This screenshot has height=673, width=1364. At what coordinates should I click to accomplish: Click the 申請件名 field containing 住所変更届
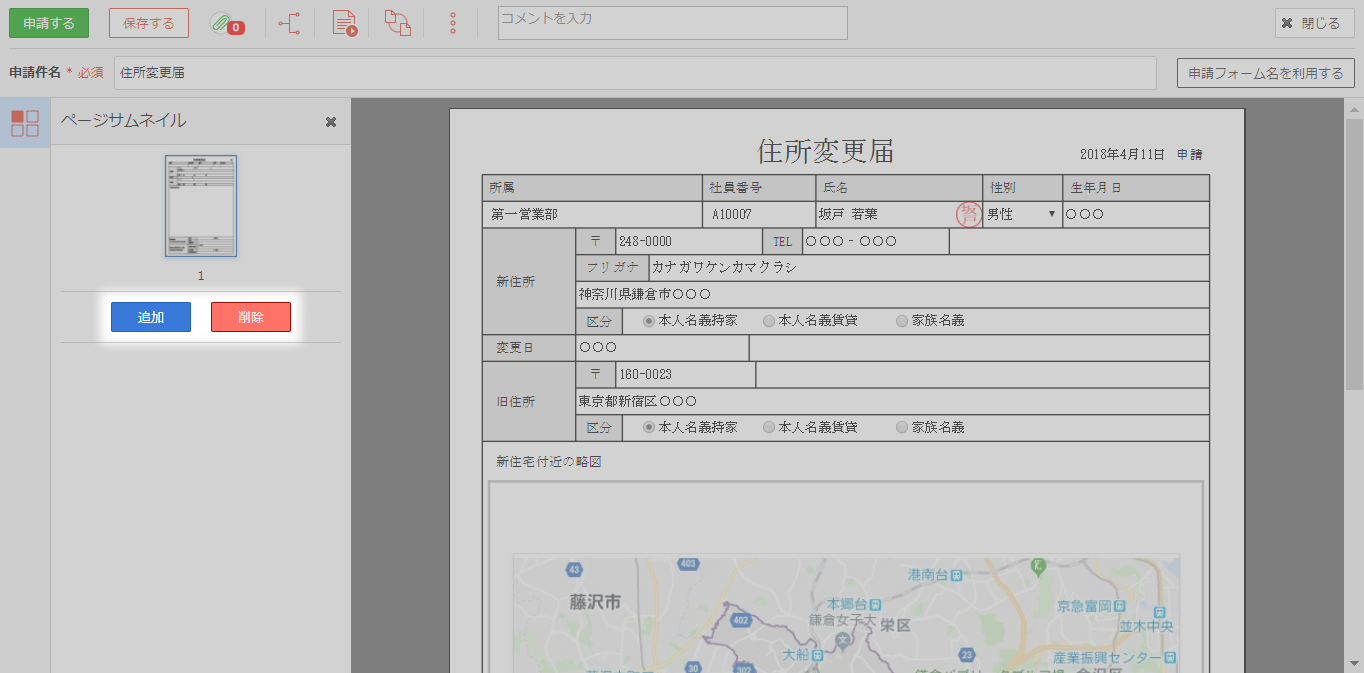coord(635,73)
